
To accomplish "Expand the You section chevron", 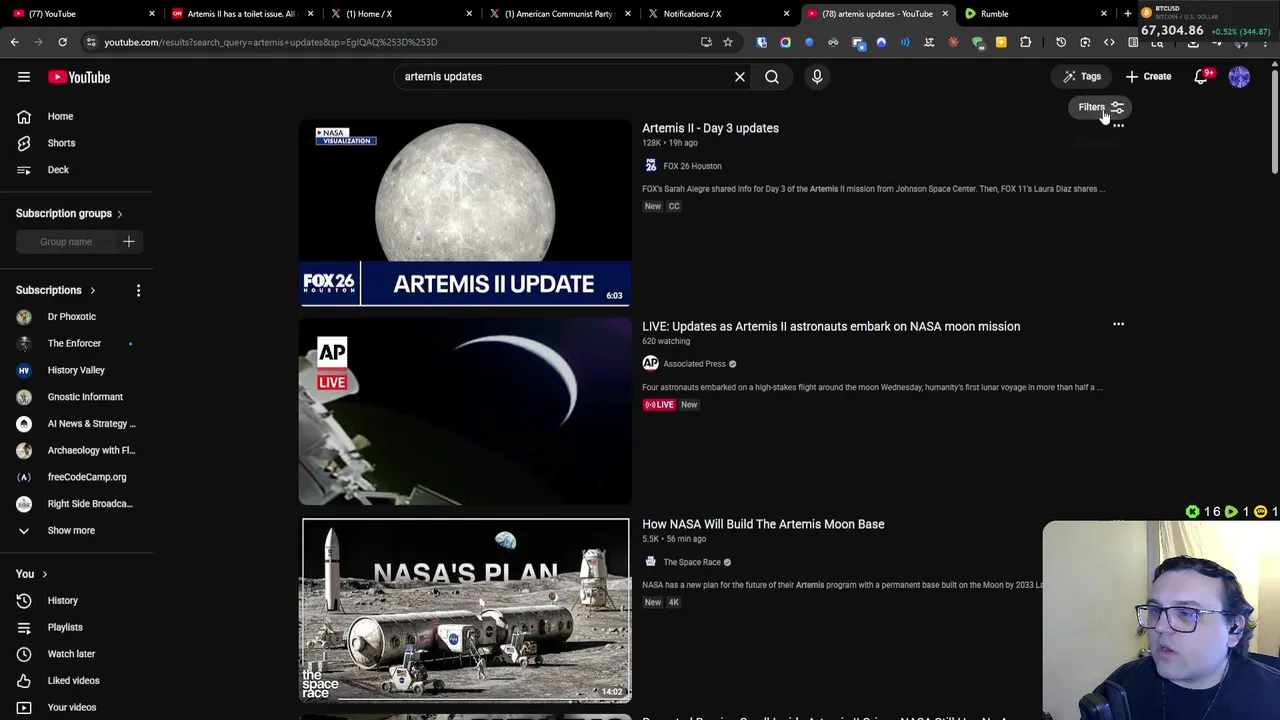I will tap(44, 574).
